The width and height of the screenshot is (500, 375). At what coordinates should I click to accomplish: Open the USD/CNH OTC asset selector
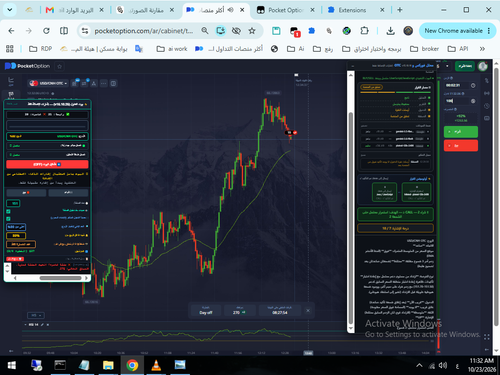click(48, 83)
